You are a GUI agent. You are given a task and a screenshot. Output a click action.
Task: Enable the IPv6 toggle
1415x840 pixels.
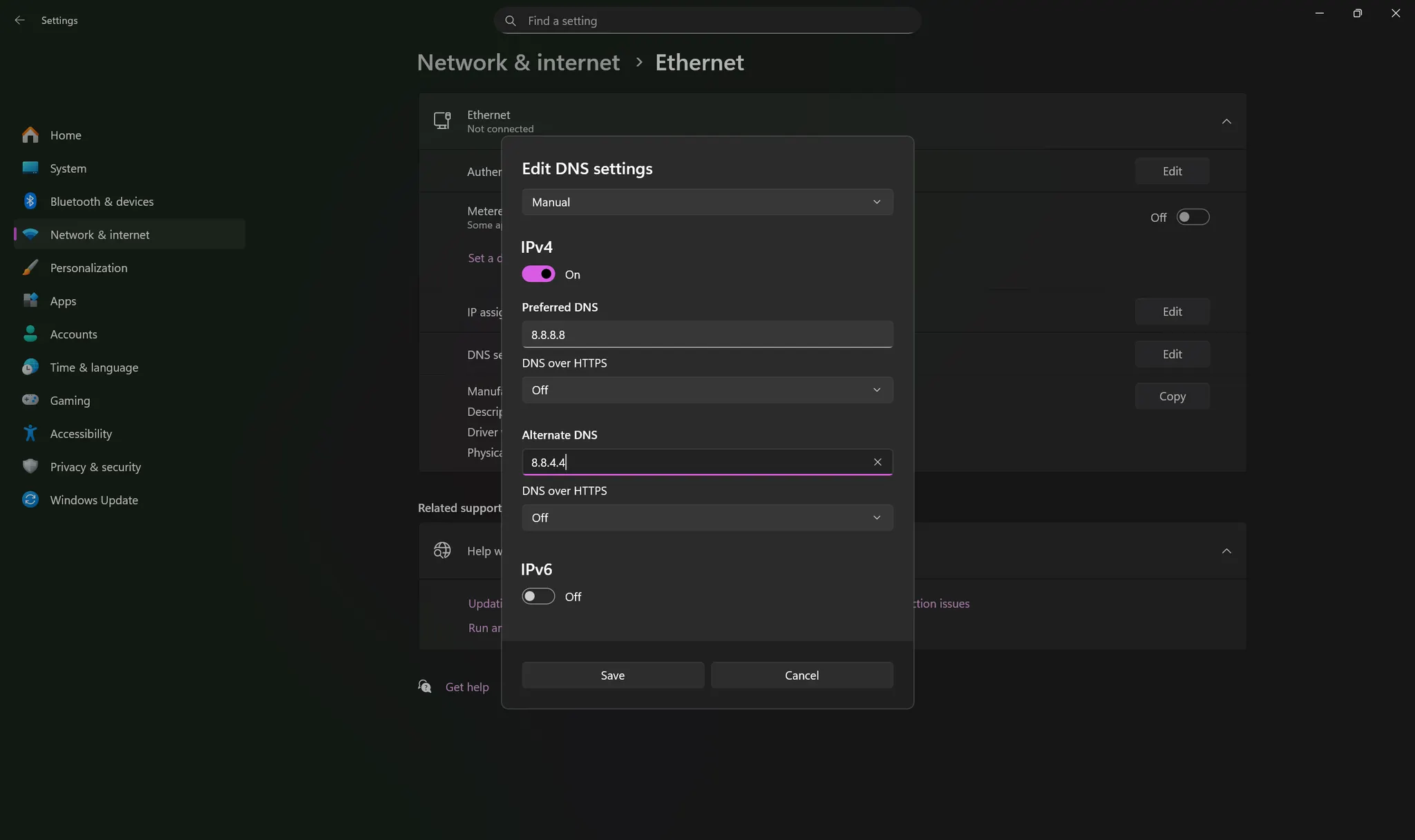(x=538, y=596)
